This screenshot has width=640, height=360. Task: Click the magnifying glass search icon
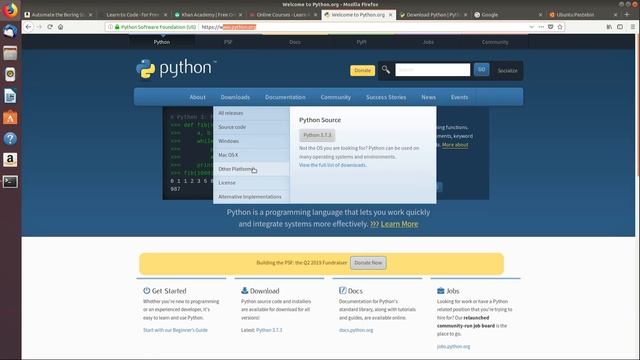386,70
